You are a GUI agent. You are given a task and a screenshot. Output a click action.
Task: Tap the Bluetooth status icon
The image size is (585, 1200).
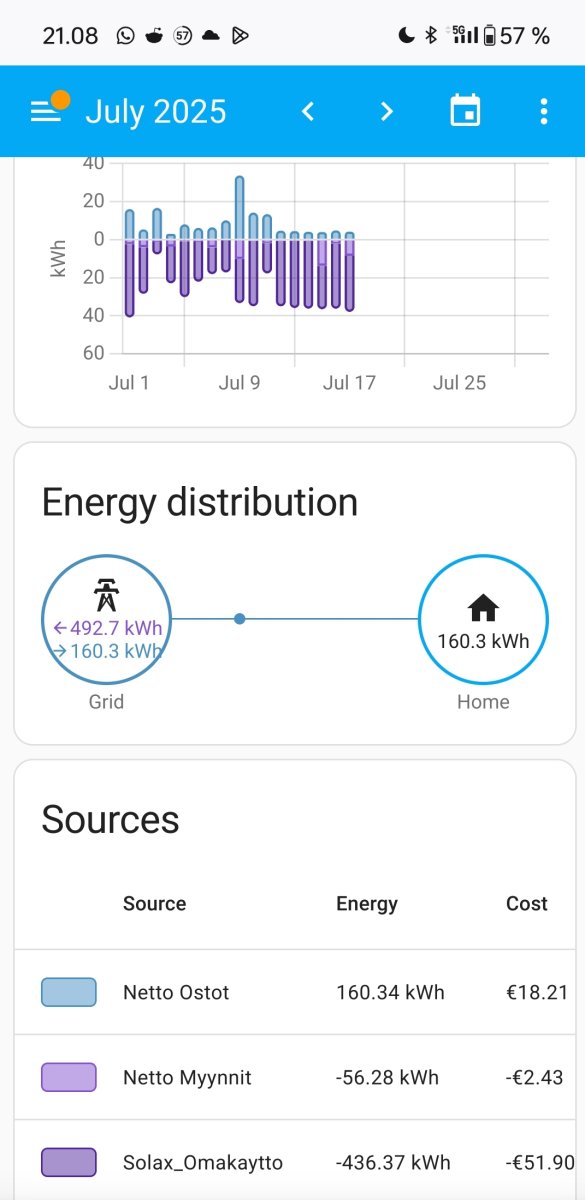point(431,36)
